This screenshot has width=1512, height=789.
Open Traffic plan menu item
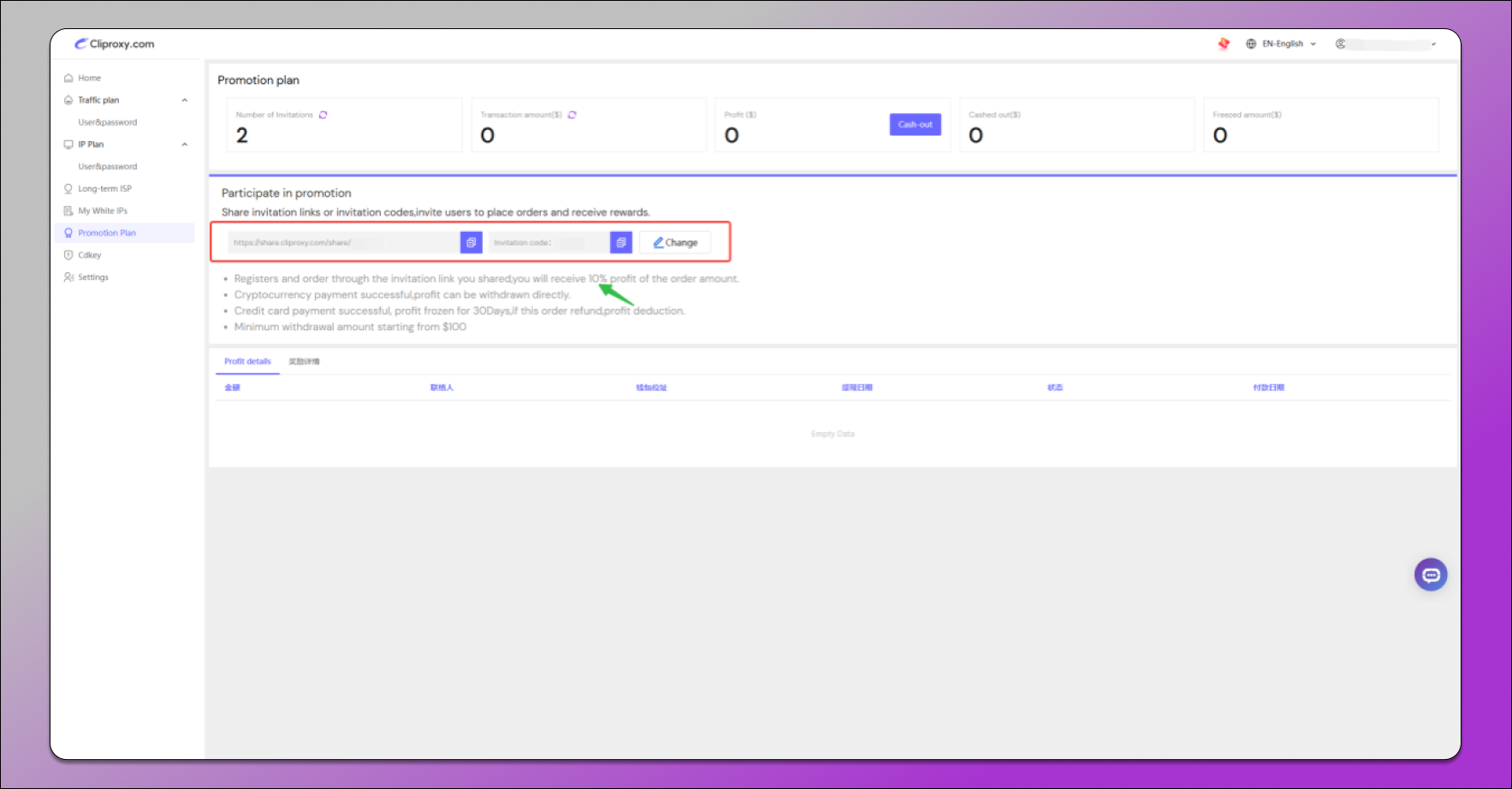point(98,100)
